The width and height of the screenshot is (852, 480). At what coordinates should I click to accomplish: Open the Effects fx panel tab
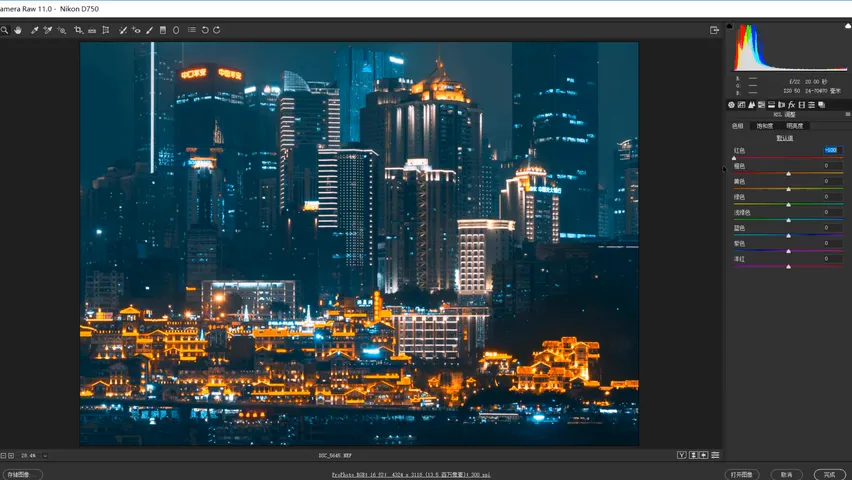tap(792, 105)
